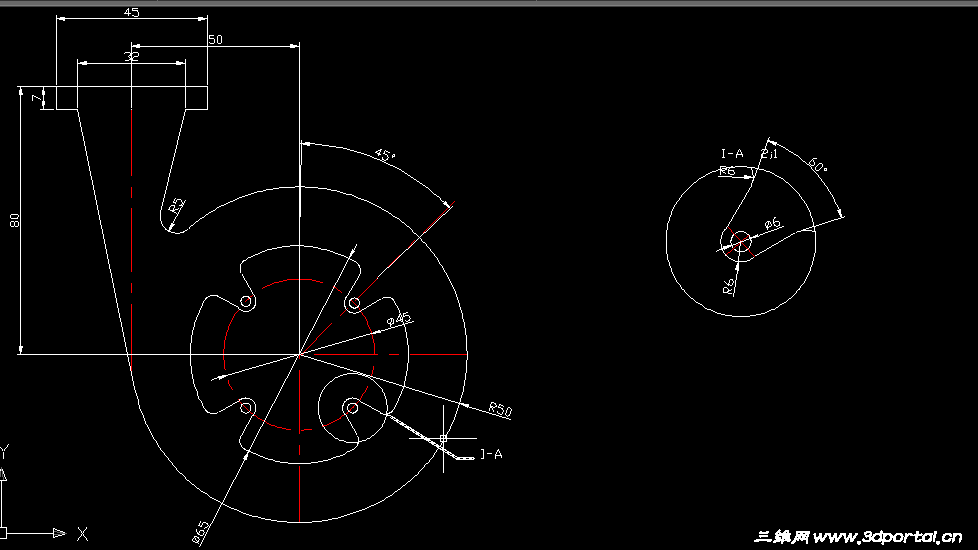Select the I-A leader label near crosshair

491,454
